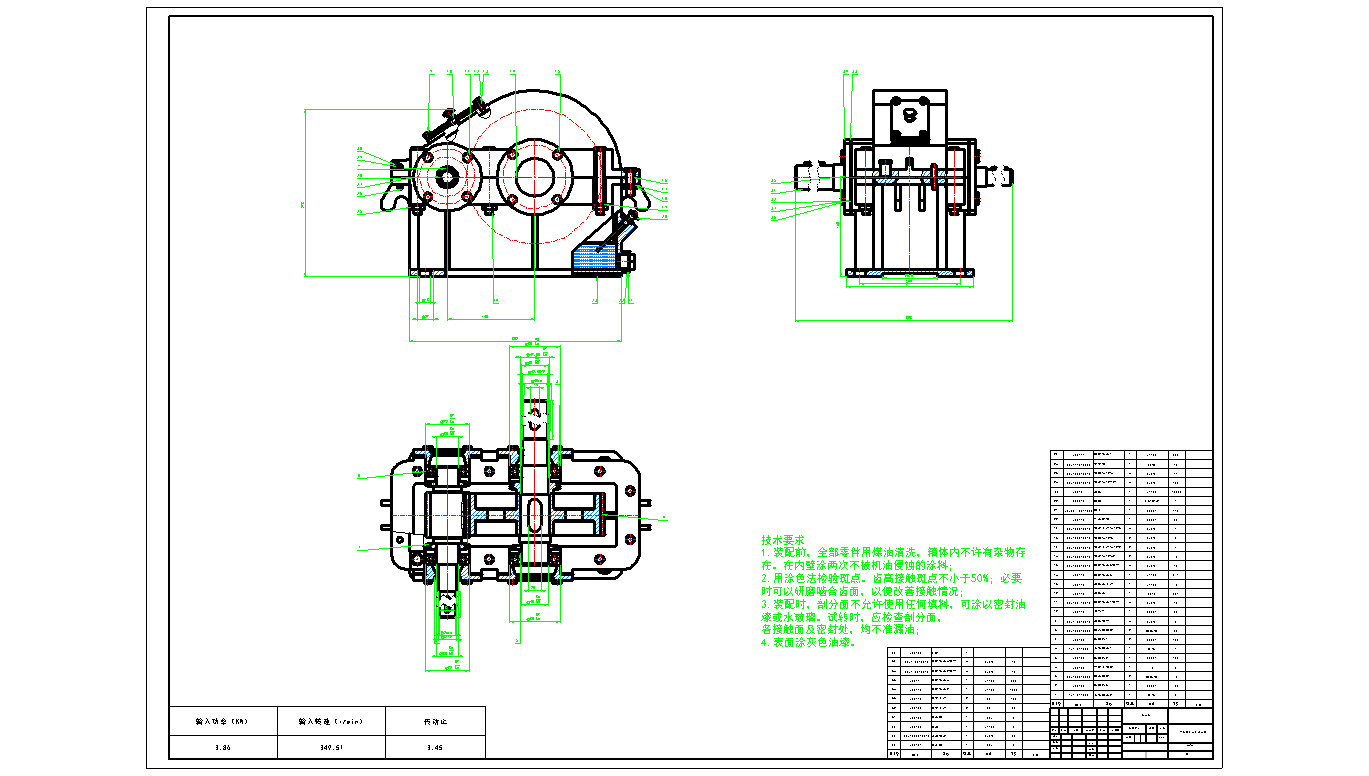
Task: Click the 传动比 header cell
Action: pos(435,721)
